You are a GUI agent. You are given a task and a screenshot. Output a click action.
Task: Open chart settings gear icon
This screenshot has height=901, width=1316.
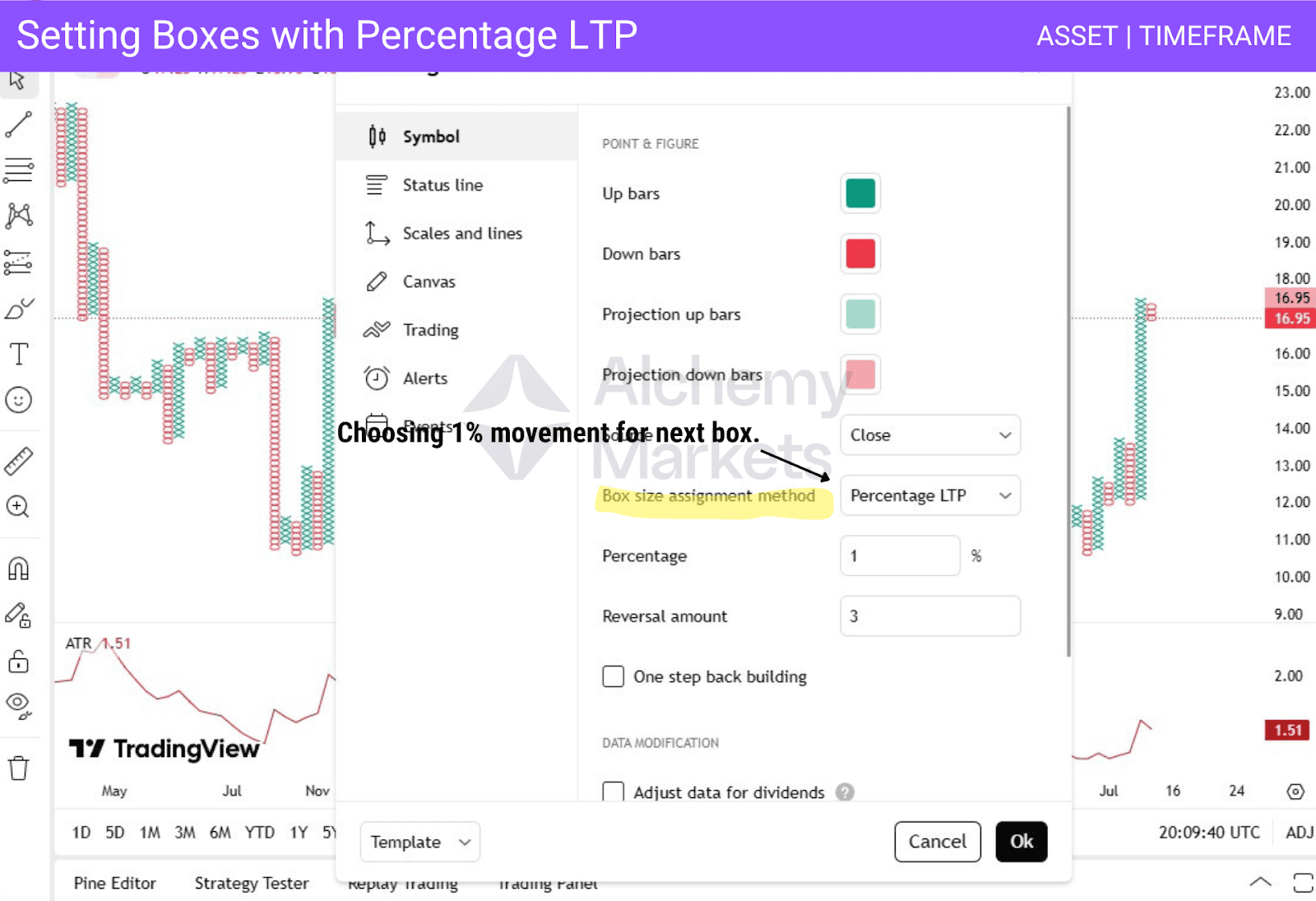pos(1295,792)
